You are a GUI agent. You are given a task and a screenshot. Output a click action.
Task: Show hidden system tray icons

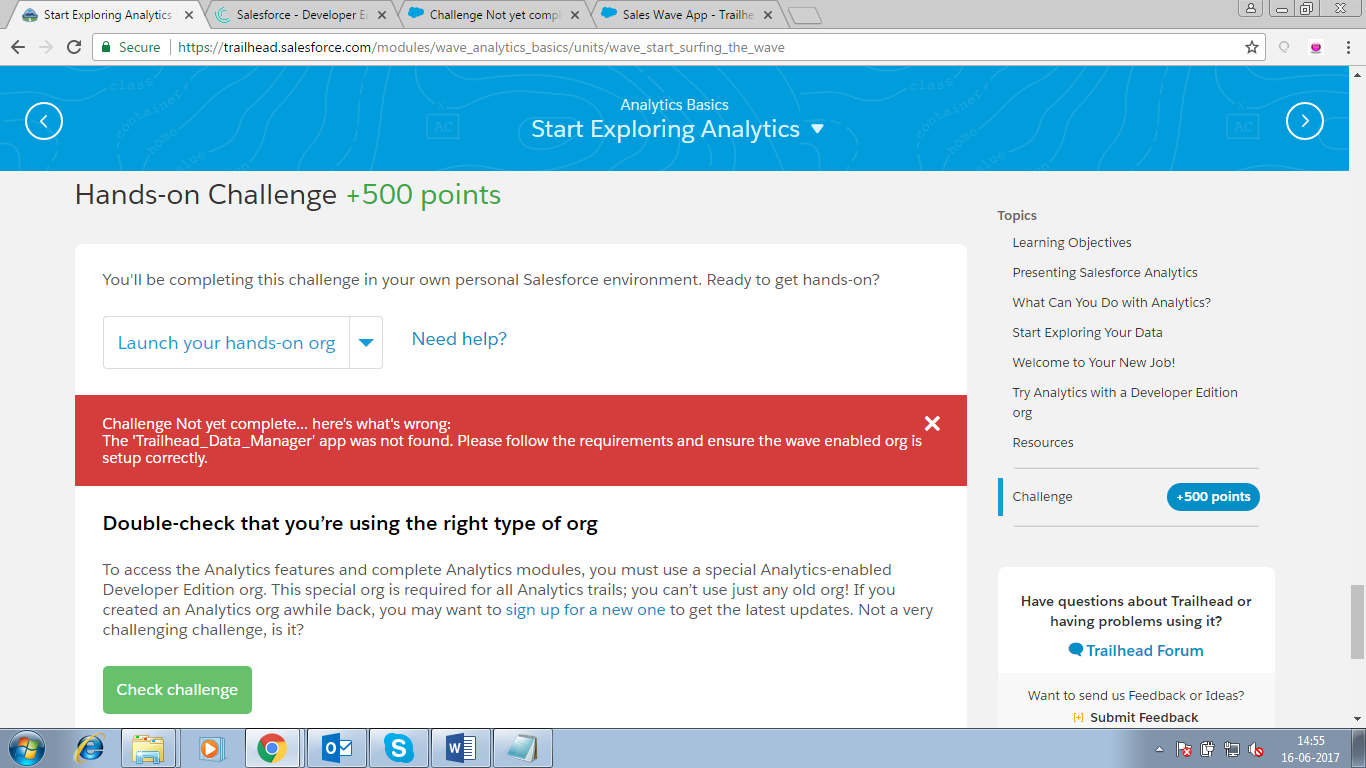point(1159,749)
